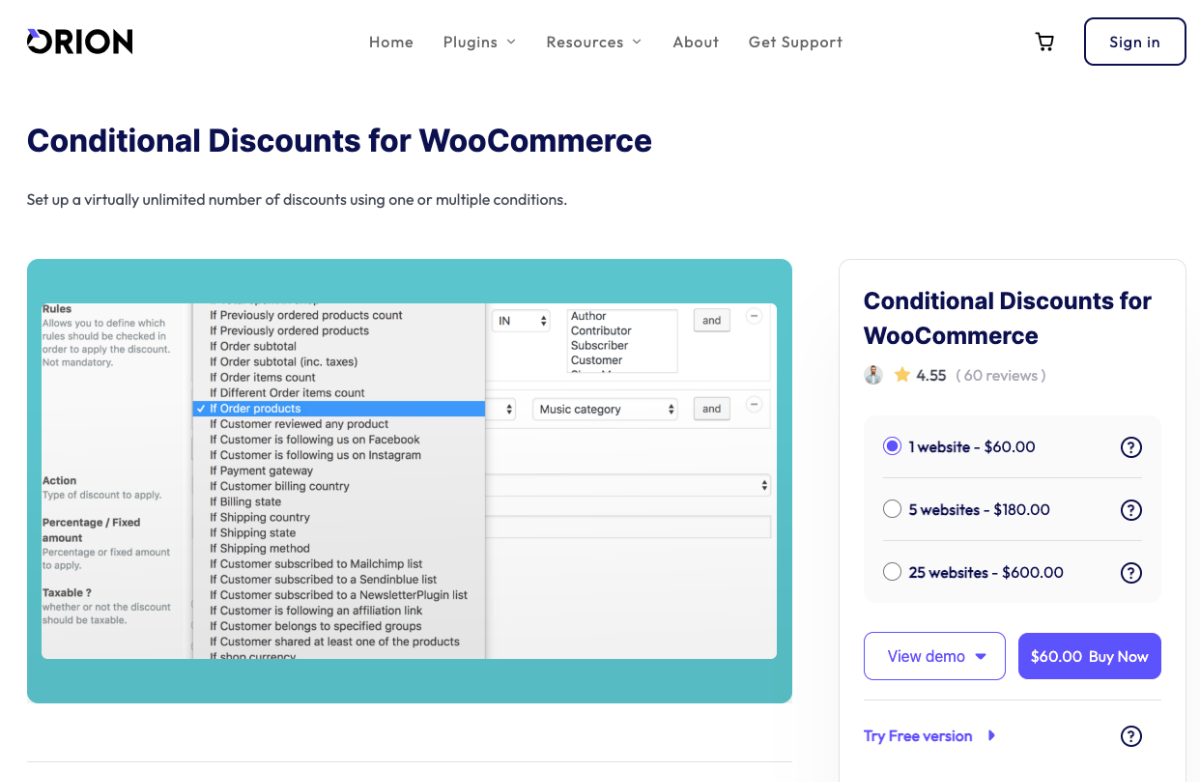Open the View demo dropdown
The height and width of the screenshot is (782, 1200).
coord(935,656)
